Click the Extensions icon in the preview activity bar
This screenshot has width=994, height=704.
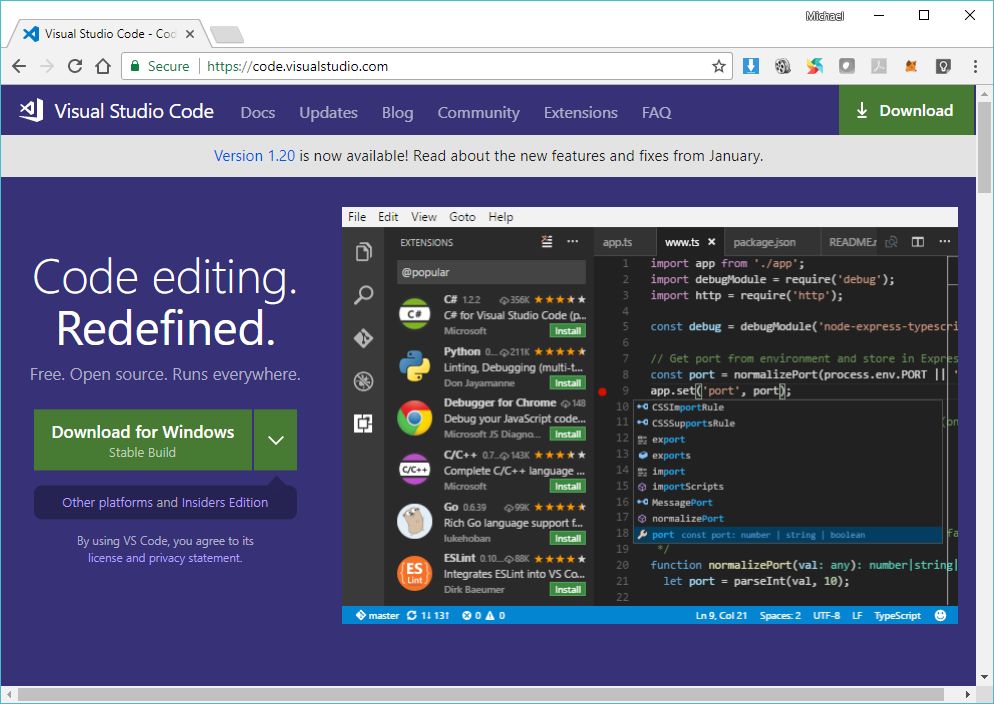click(x=363, y=423)
